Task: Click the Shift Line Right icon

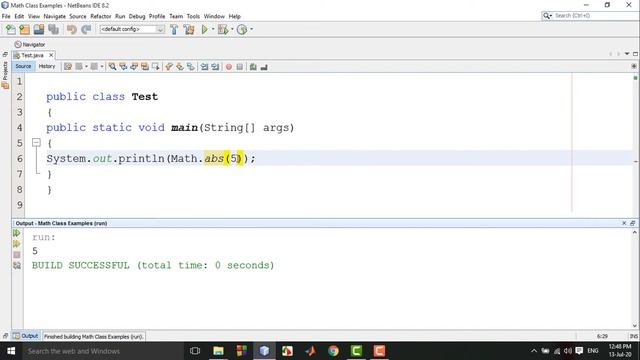Action: click(x=215, y=67)
